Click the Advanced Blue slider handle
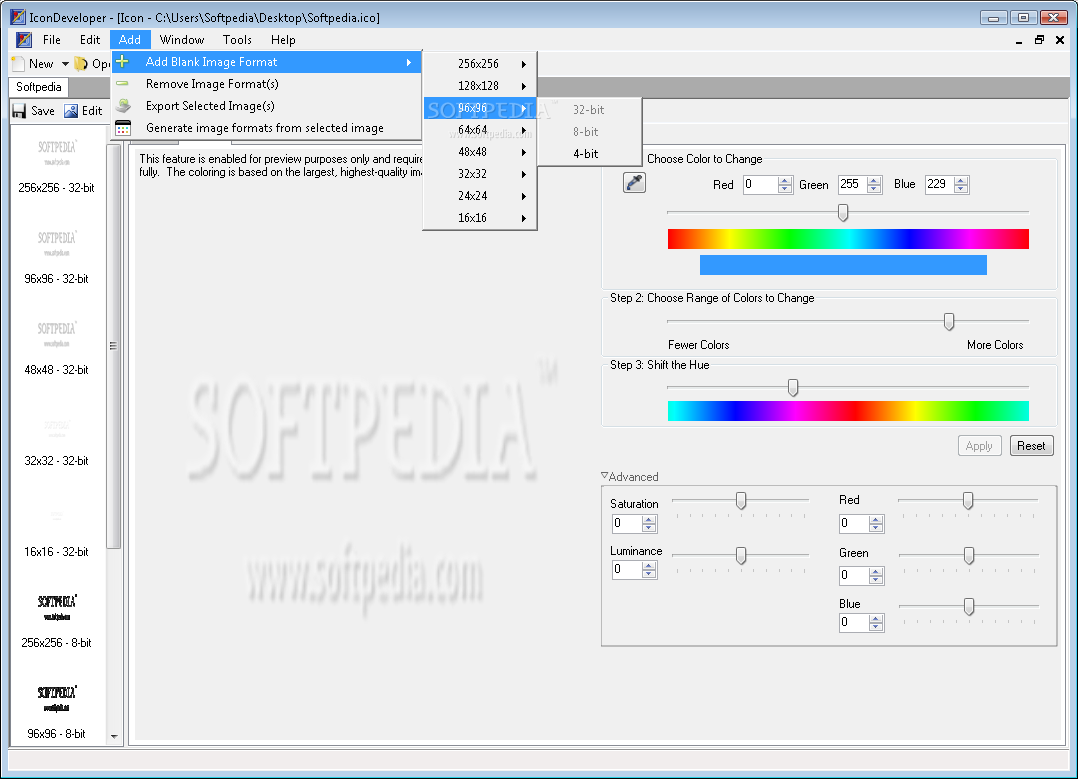1078x779 pixels. pos(969,606)
